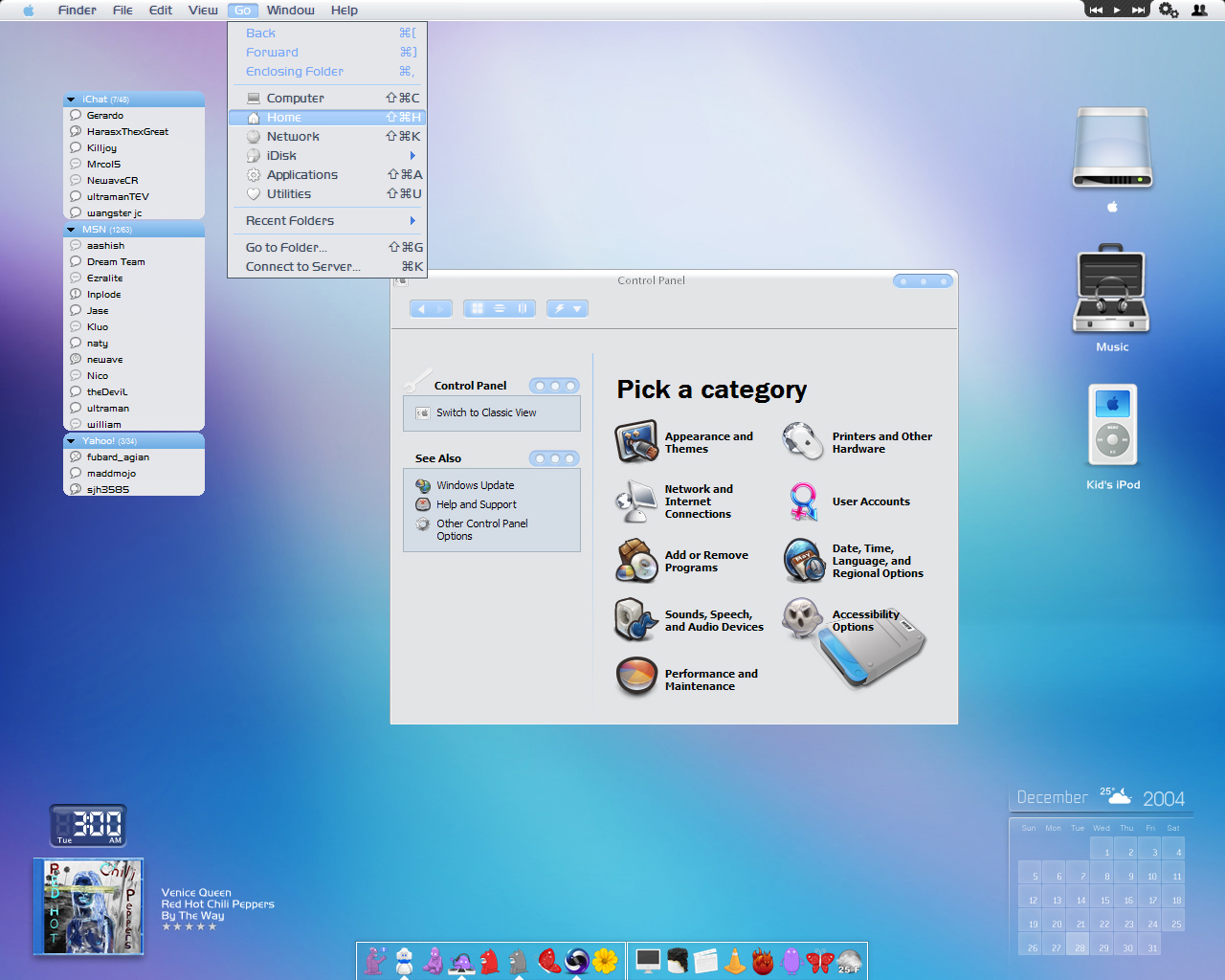The width and height of the screenshot is (1225, 980).
Task: Click the Apple menu logo
Action: 29,11
